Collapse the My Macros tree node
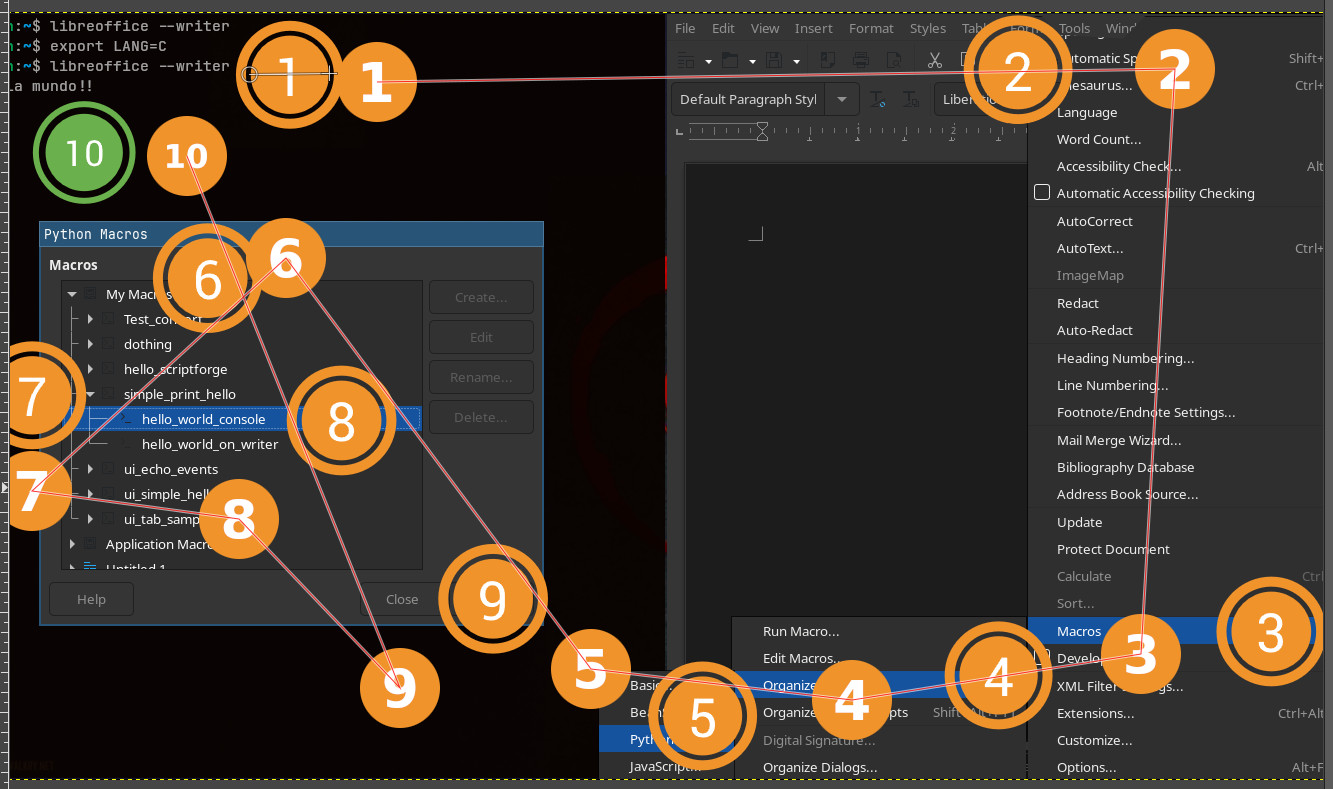The image size is (1333, 789). tap(72, 294)
